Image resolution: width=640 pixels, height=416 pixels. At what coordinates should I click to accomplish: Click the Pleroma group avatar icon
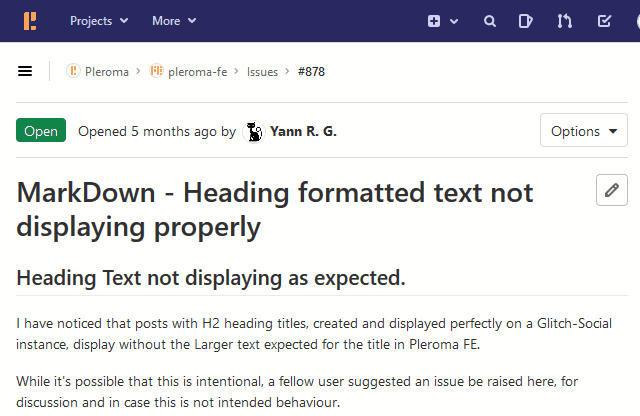73,71
